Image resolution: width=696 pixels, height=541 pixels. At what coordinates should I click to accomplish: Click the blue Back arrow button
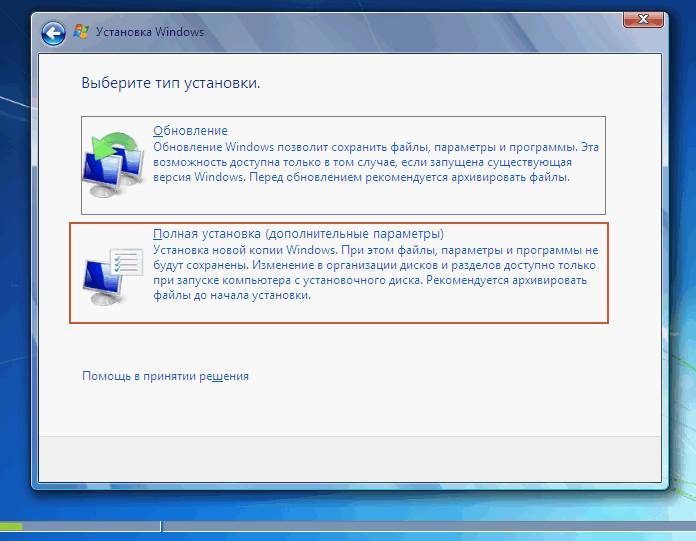(x=53, y=33)
